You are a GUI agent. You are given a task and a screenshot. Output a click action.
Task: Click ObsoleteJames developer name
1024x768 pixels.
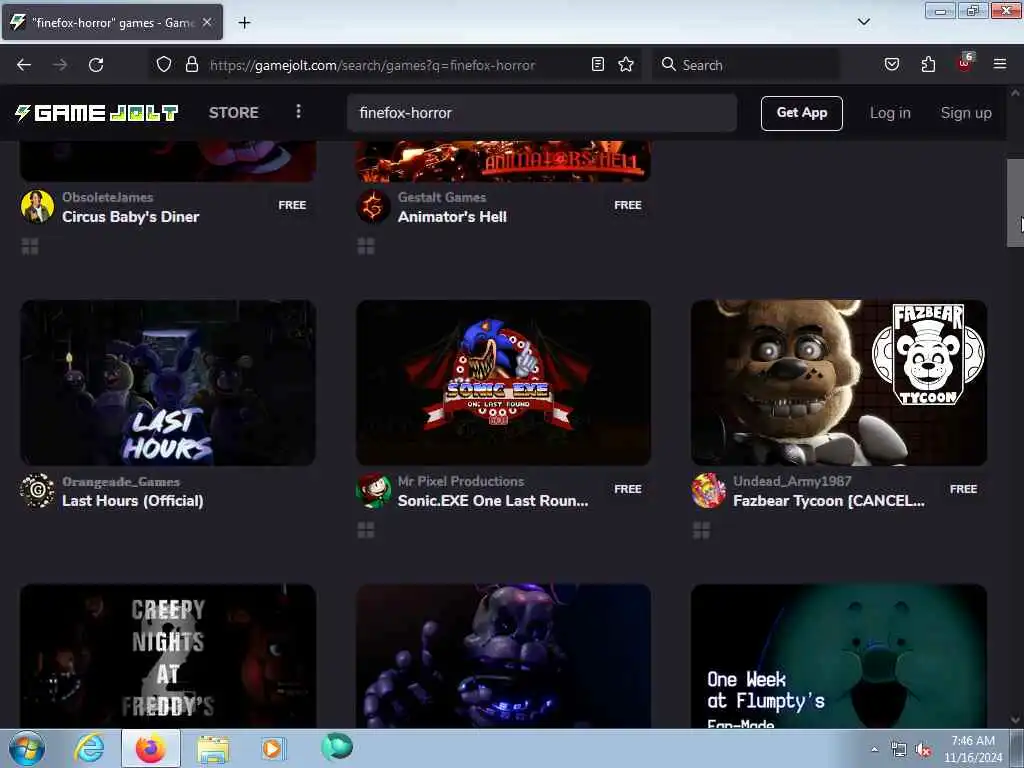tap(108, 197)
